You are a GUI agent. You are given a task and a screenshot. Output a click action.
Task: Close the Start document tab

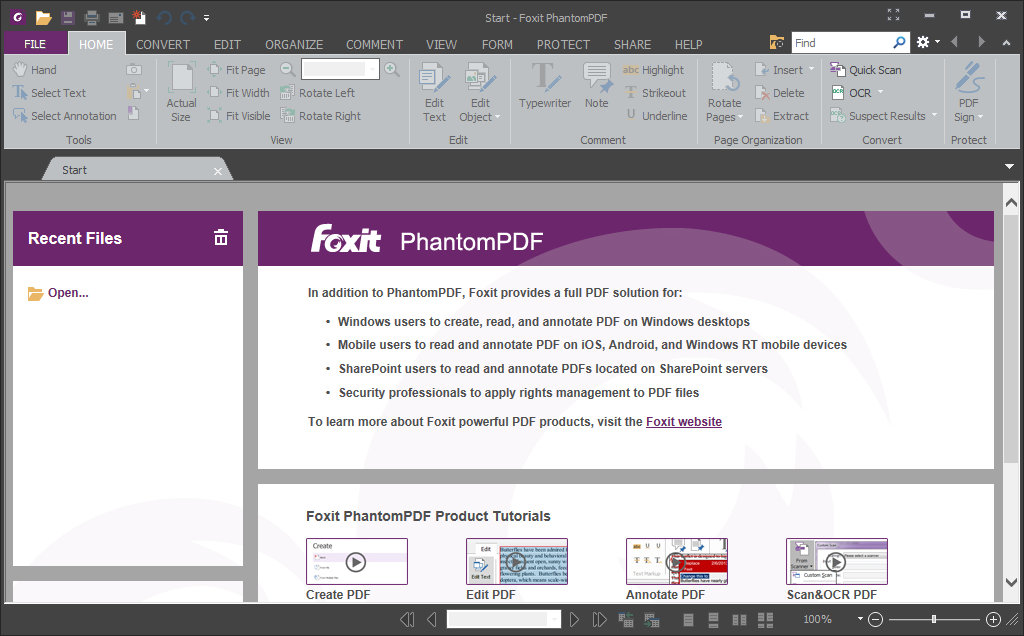coord(217,171)
